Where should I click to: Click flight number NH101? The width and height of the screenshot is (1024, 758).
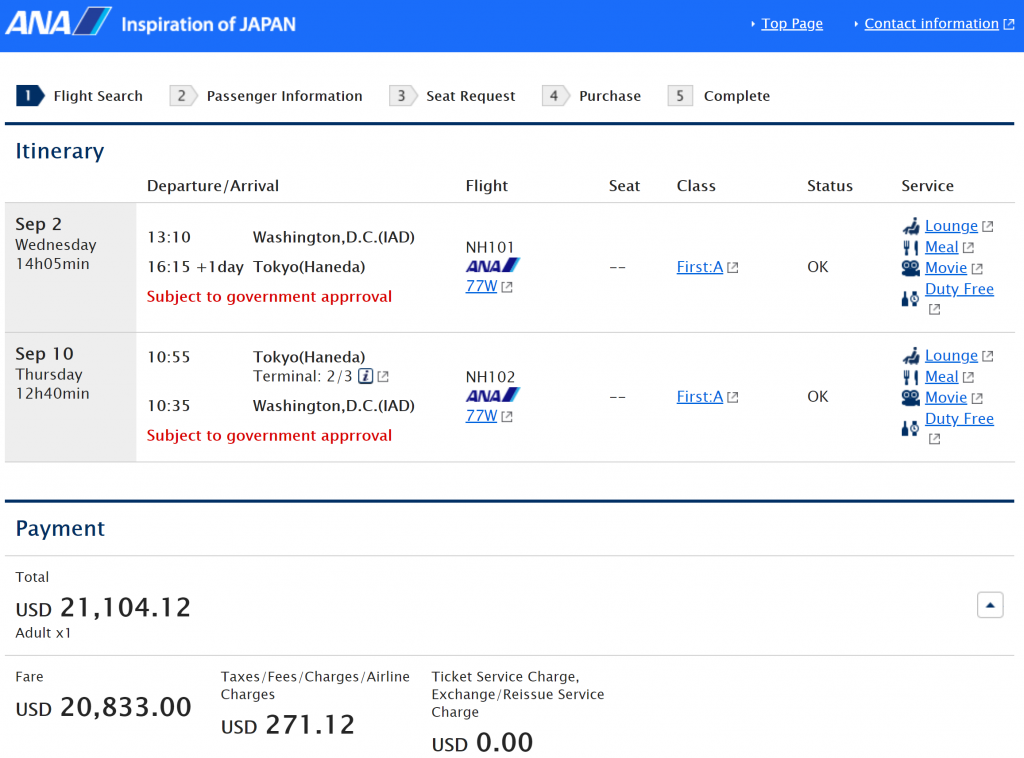pyautogui.click(x=490, y=247)
